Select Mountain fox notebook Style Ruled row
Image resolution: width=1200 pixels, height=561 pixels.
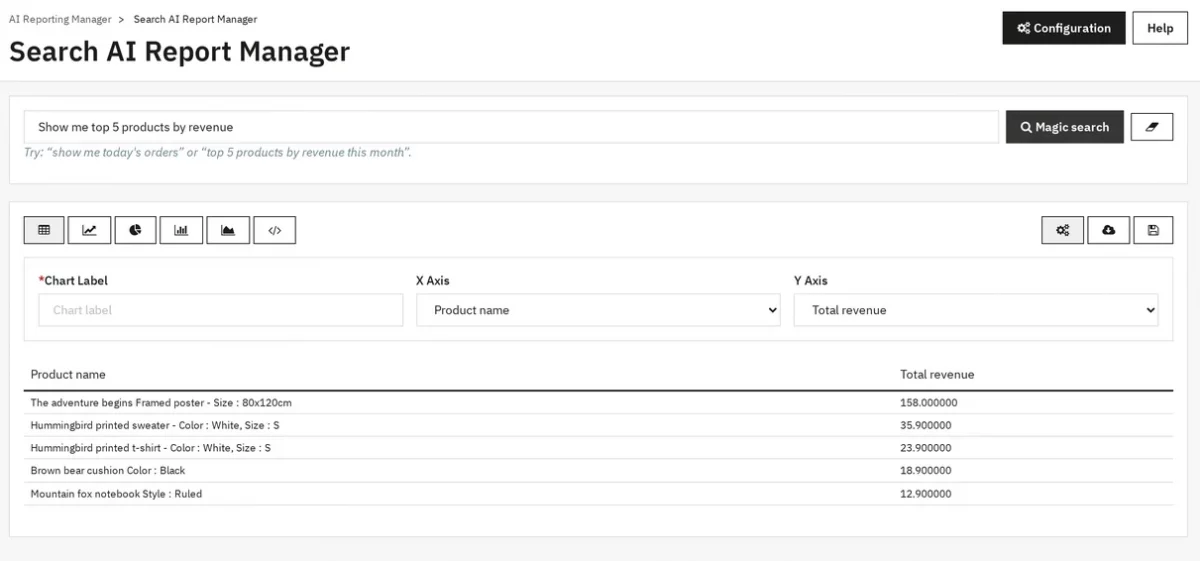(x=598, y=494)
